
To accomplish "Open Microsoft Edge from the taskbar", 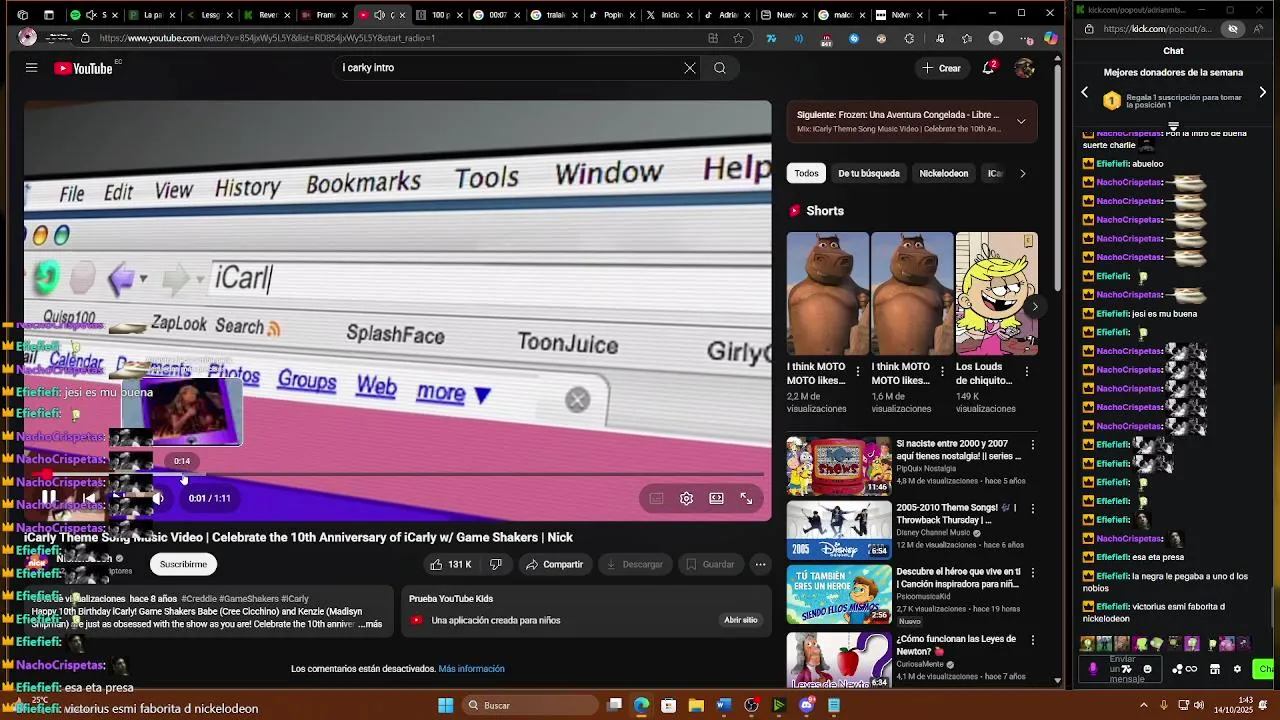I will click(x=641, y=705).
